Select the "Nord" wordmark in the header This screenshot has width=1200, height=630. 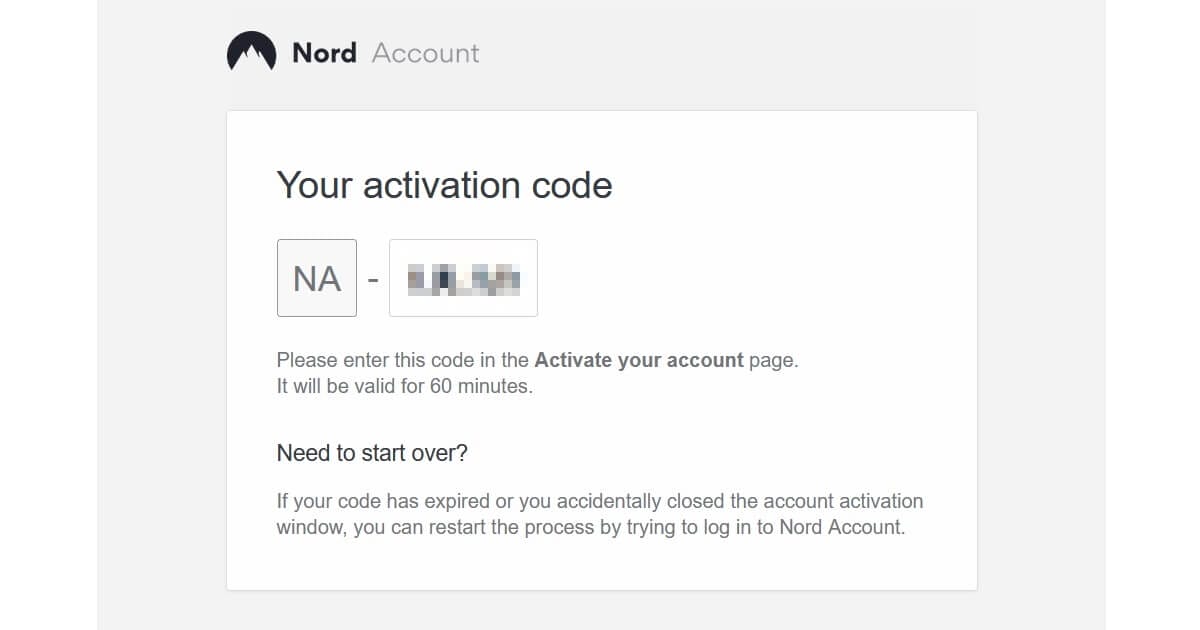pos(324,53)
